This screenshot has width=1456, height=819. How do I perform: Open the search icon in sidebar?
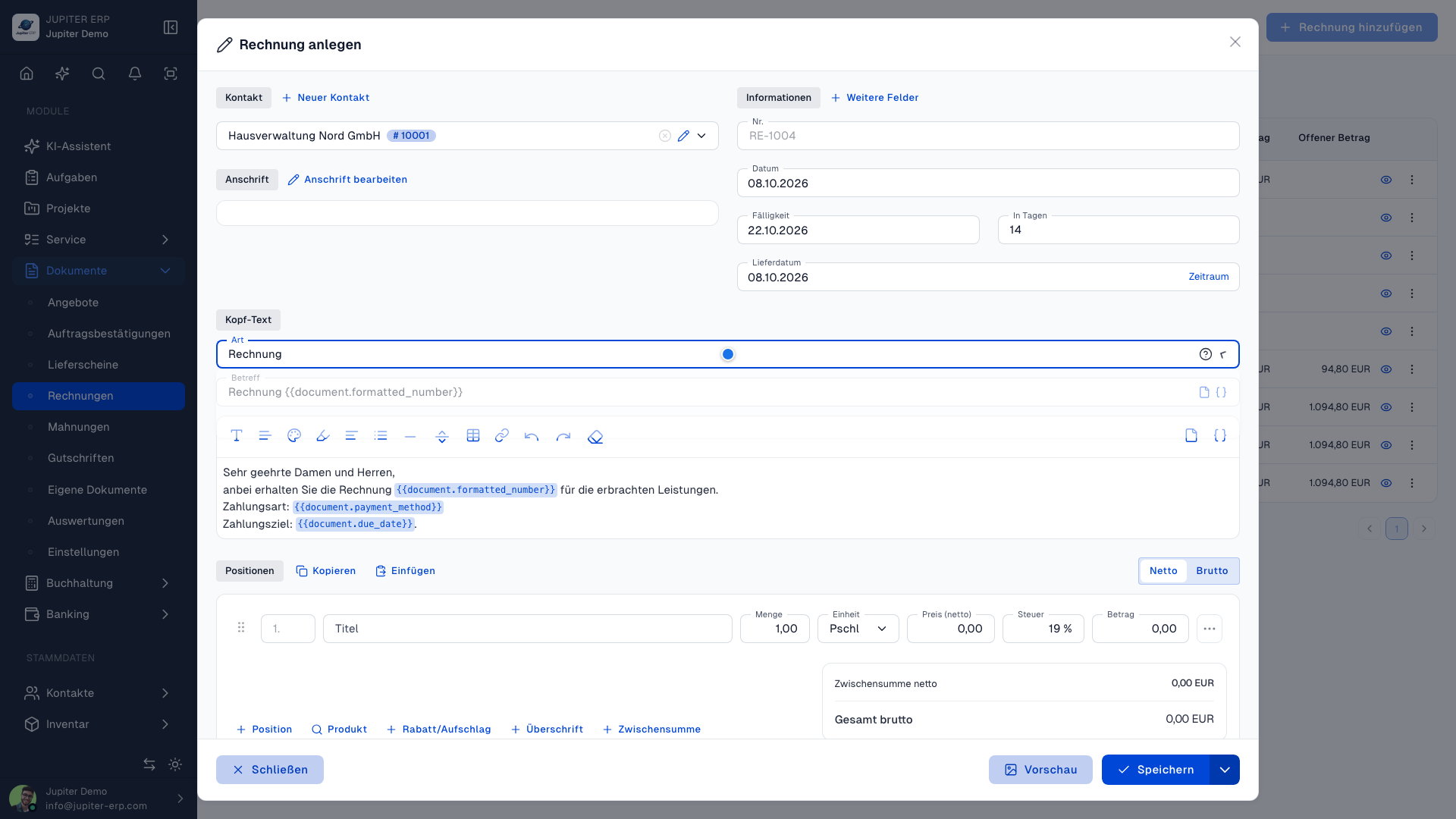coord(99,74)
